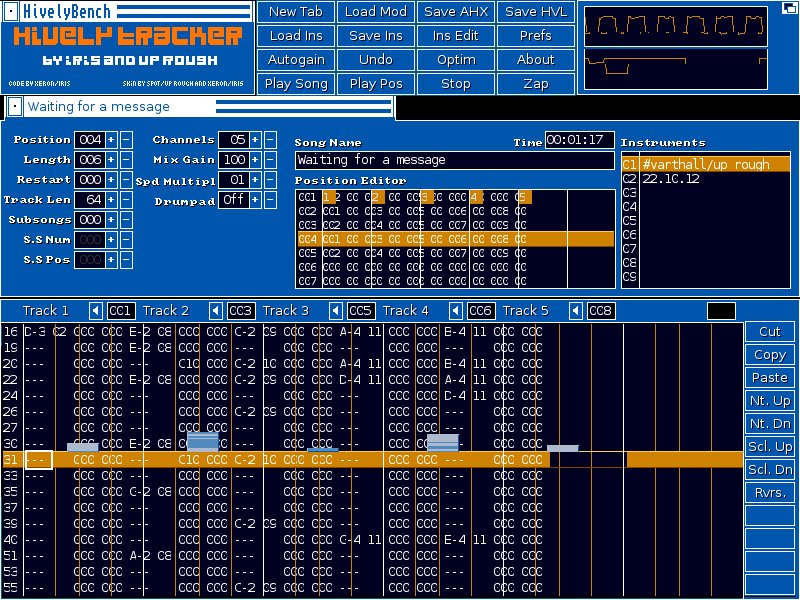Start Play Pos playback
The width and height of the screenshot is (800, 600).
(376, 84)
